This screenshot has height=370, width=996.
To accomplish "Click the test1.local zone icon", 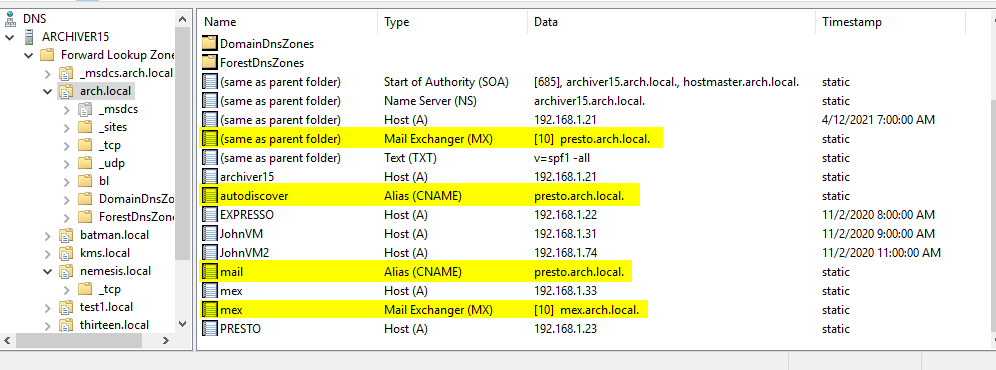I will tap(67, 307).
